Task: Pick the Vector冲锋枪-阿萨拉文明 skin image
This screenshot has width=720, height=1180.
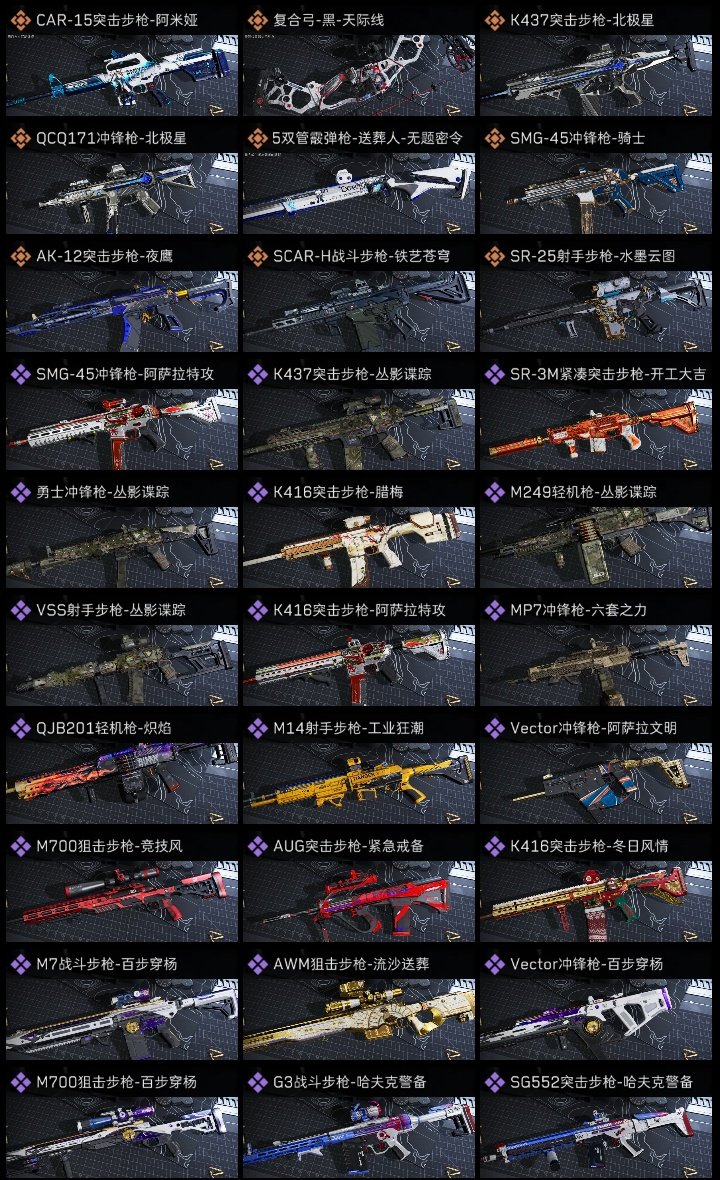Action: tap(596, 783)
